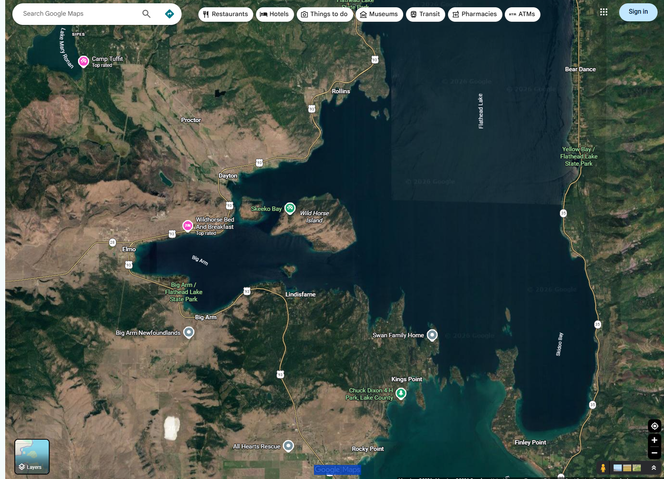Zoom out with the minus button
This screenshot has height=479, width=664.
click(x=654, y=453)
